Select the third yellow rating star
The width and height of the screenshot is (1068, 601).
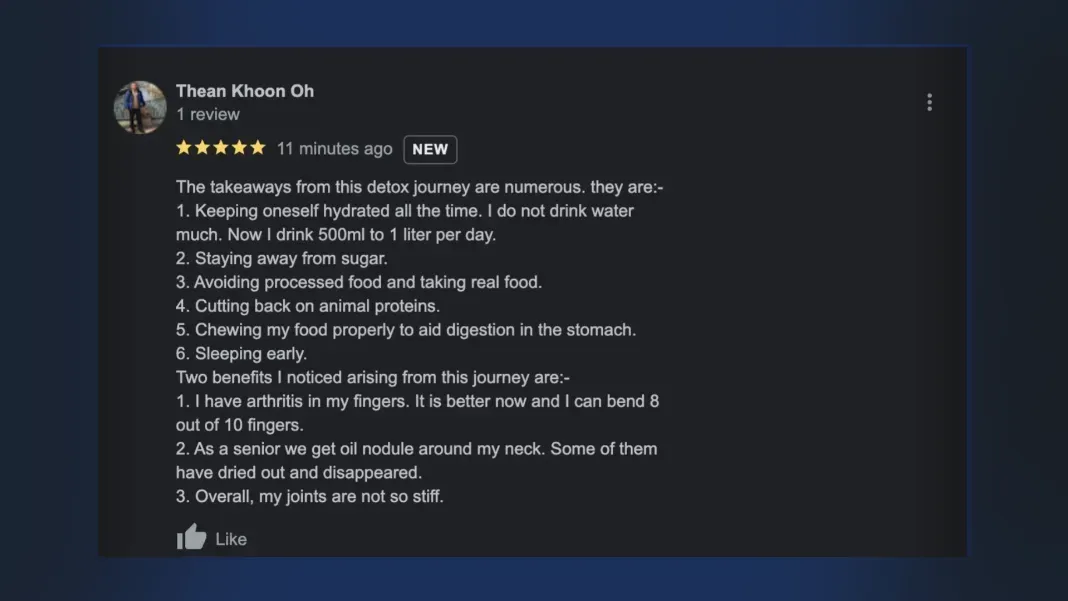point(221,148)
